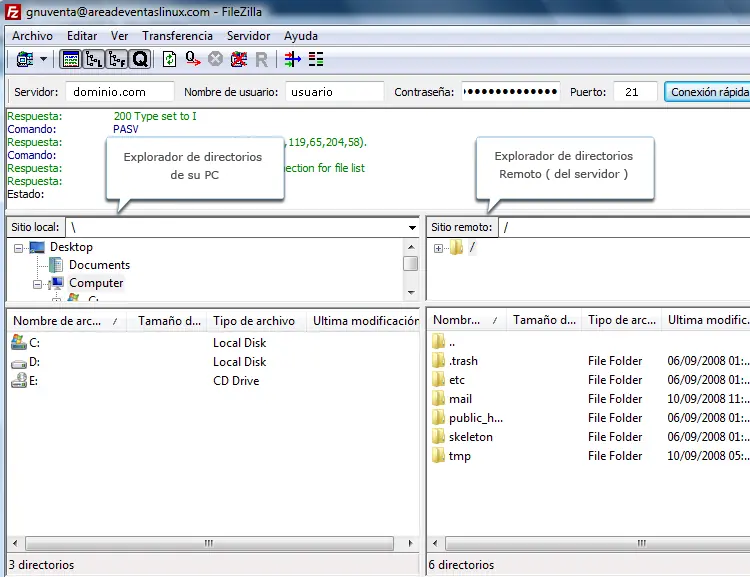The image size is (750, 577).
Task: Click the disconnect from server icon
Action: tap(238, 59)
